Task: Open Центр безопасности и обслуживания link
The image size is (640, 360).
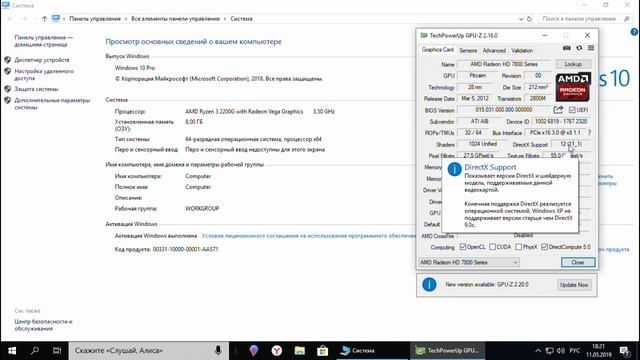Action: (x=43, y=325)
